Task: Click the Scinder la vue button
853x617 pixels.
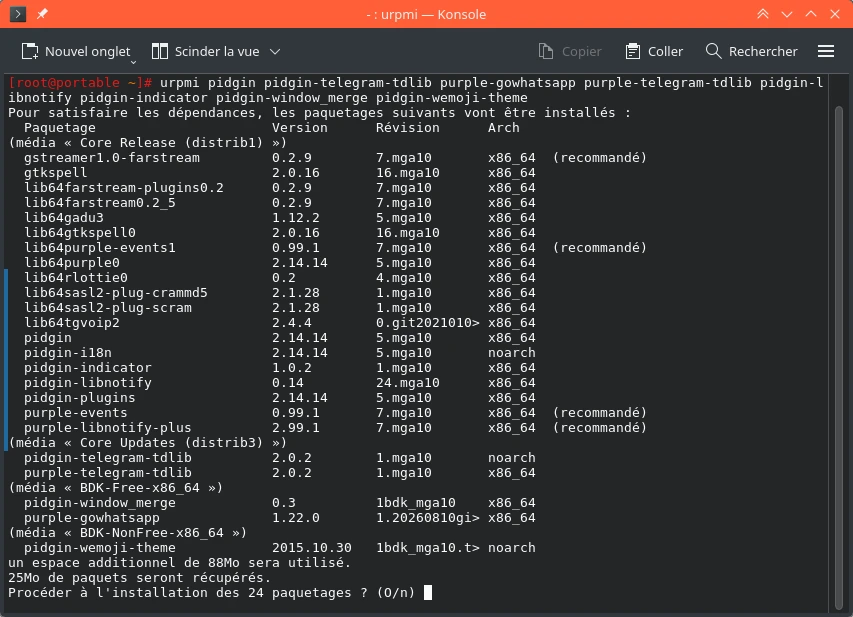Action: (x=206, y=52)
